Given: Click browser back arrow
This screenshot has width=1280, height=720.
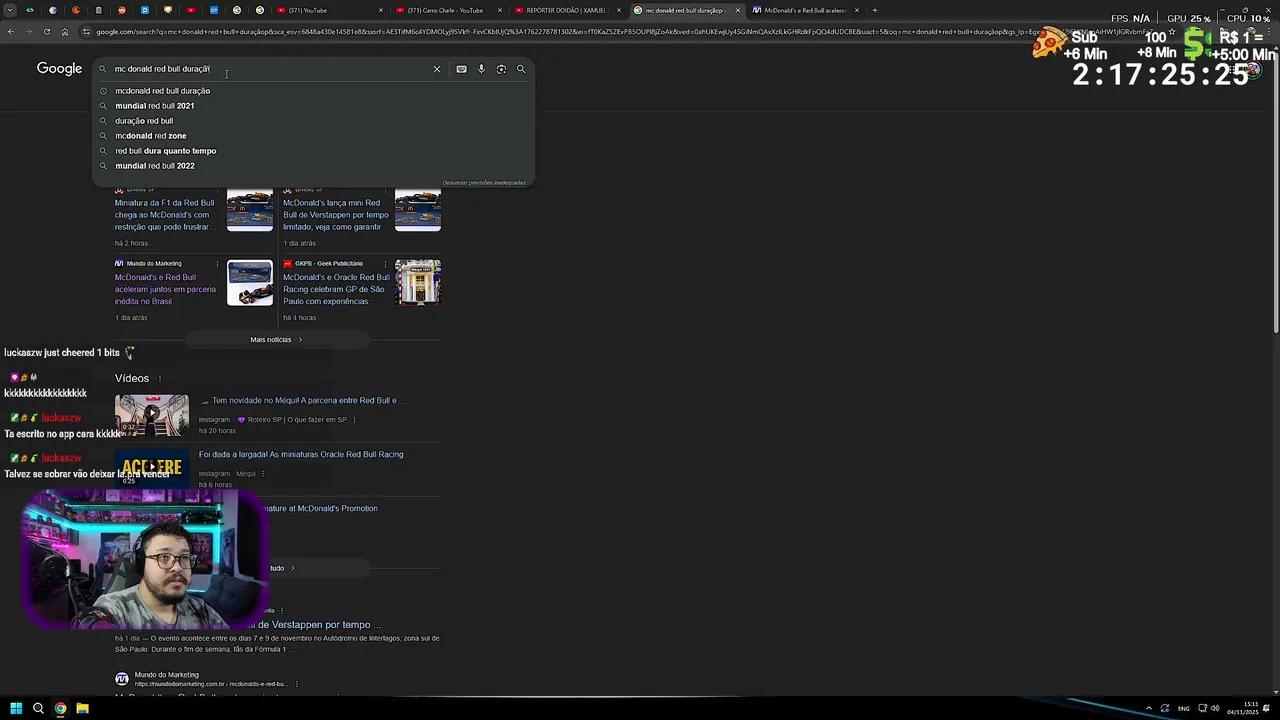Looking at the screenshot, I should [10, 32].
